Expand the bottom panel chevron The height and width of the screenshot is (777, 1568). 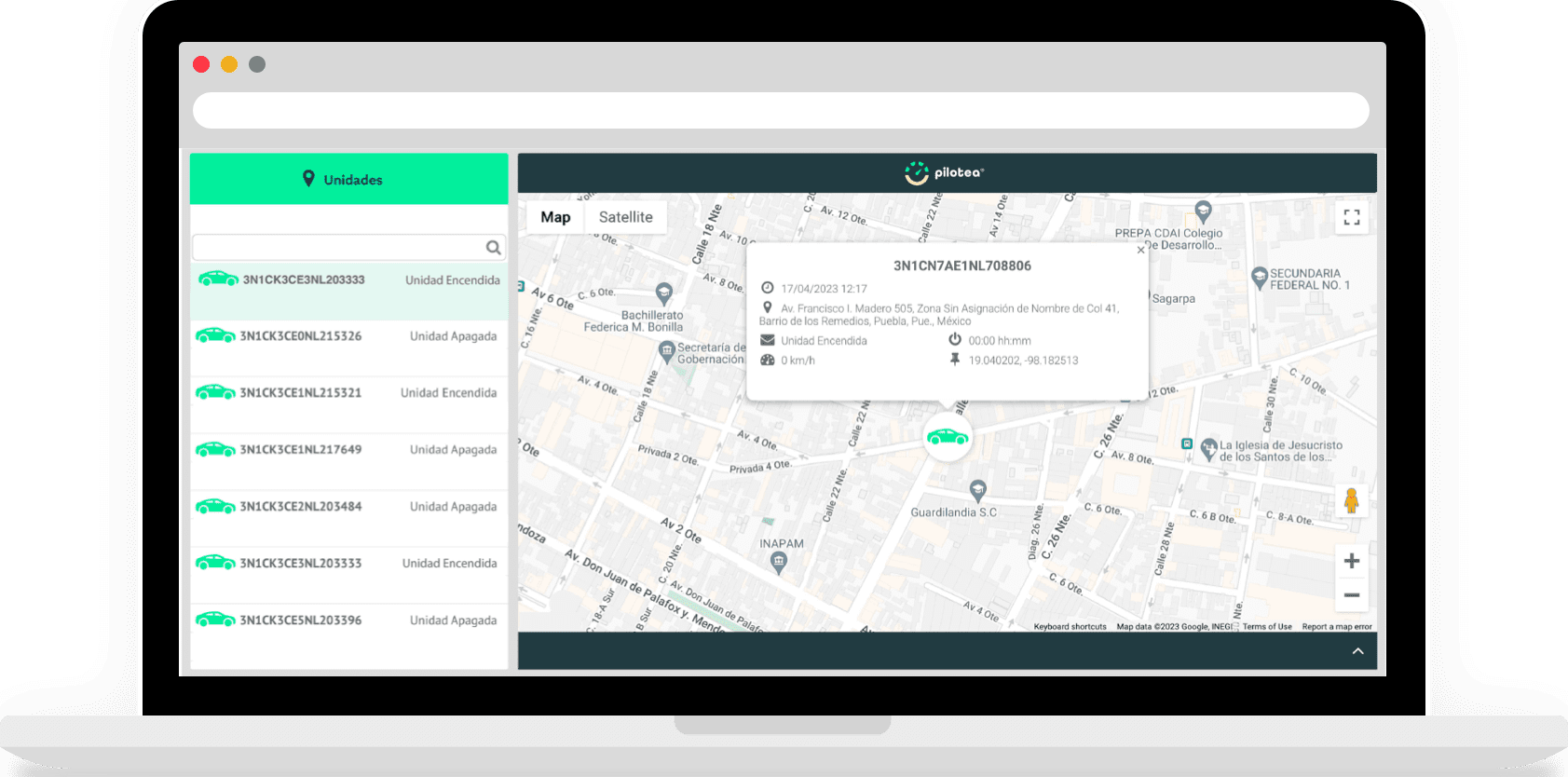pos(1357,651)
